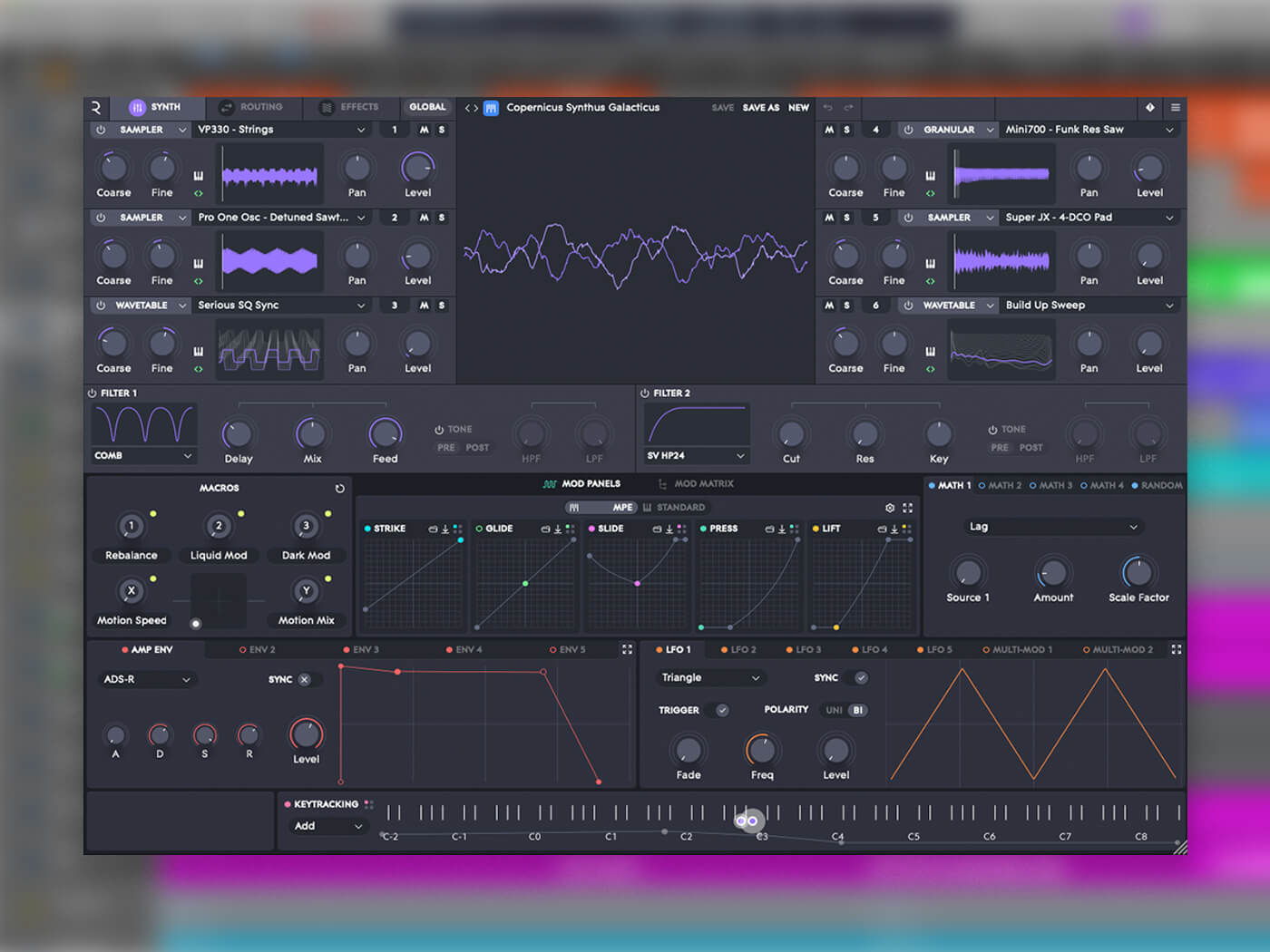Click the download icon on STRIKE panel
Viewport: 1270px width, 952px height.
point(444,529)
